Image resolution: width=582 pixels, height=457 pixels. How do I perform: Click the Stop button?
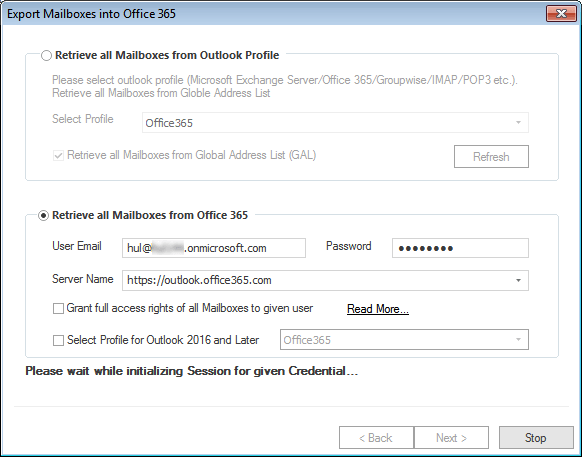pyautogui.click(x=536, y=438)
